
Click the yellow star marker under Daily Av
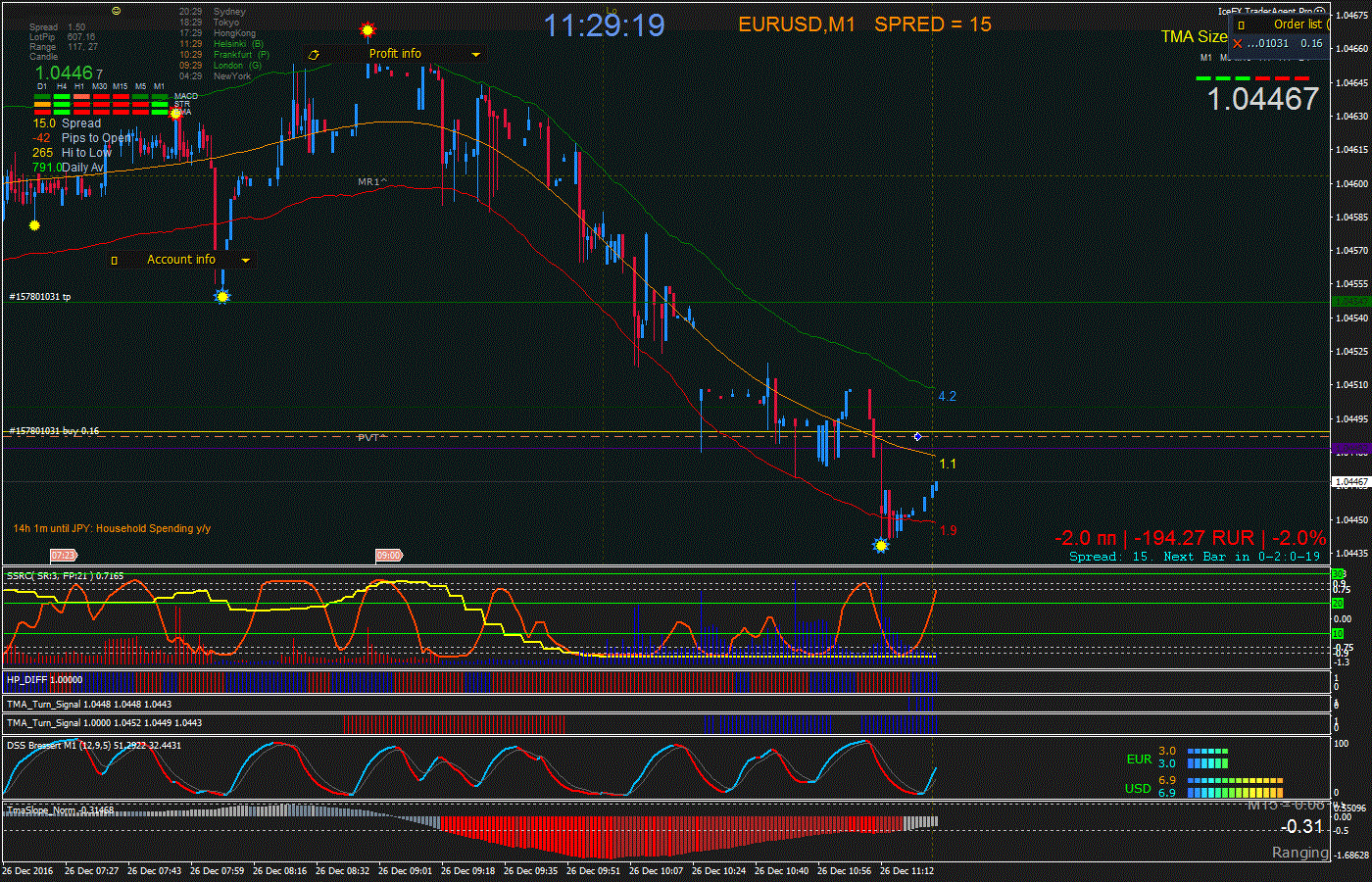[34, 225]
